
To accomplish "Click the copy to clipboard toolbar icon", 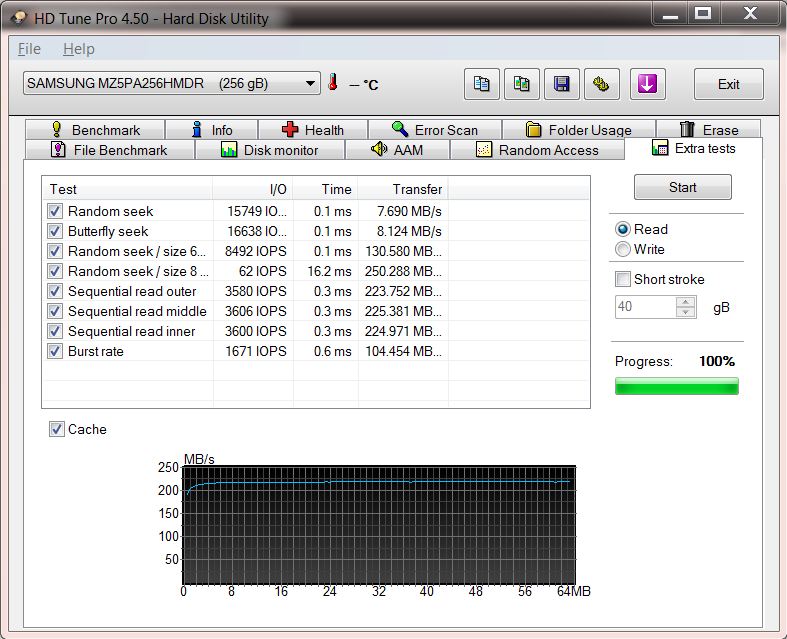I will pos(482,84).
